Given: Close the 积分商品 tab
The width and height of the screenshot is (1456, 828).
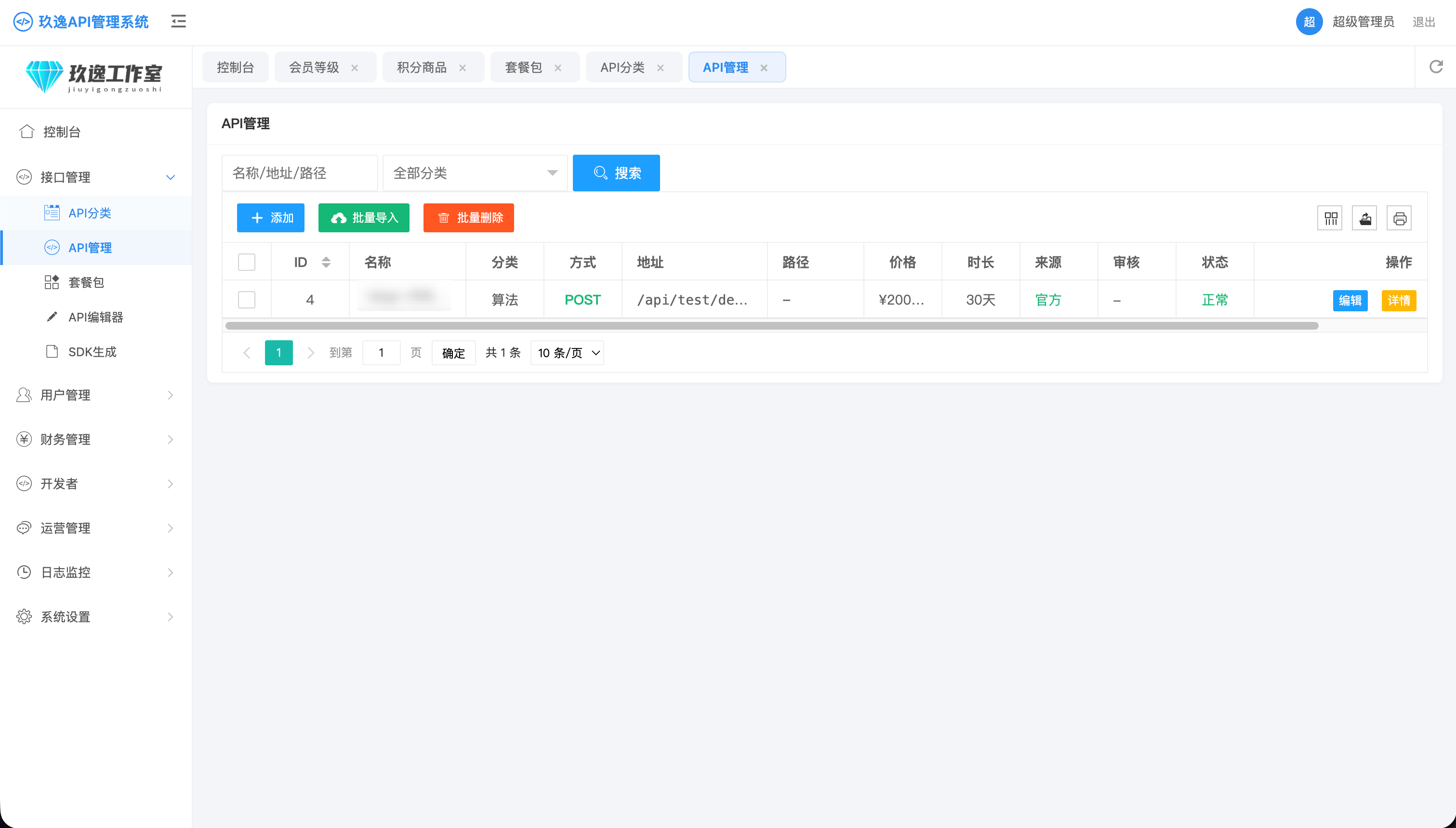Looking at the screenshot, I should click(463, 67).
